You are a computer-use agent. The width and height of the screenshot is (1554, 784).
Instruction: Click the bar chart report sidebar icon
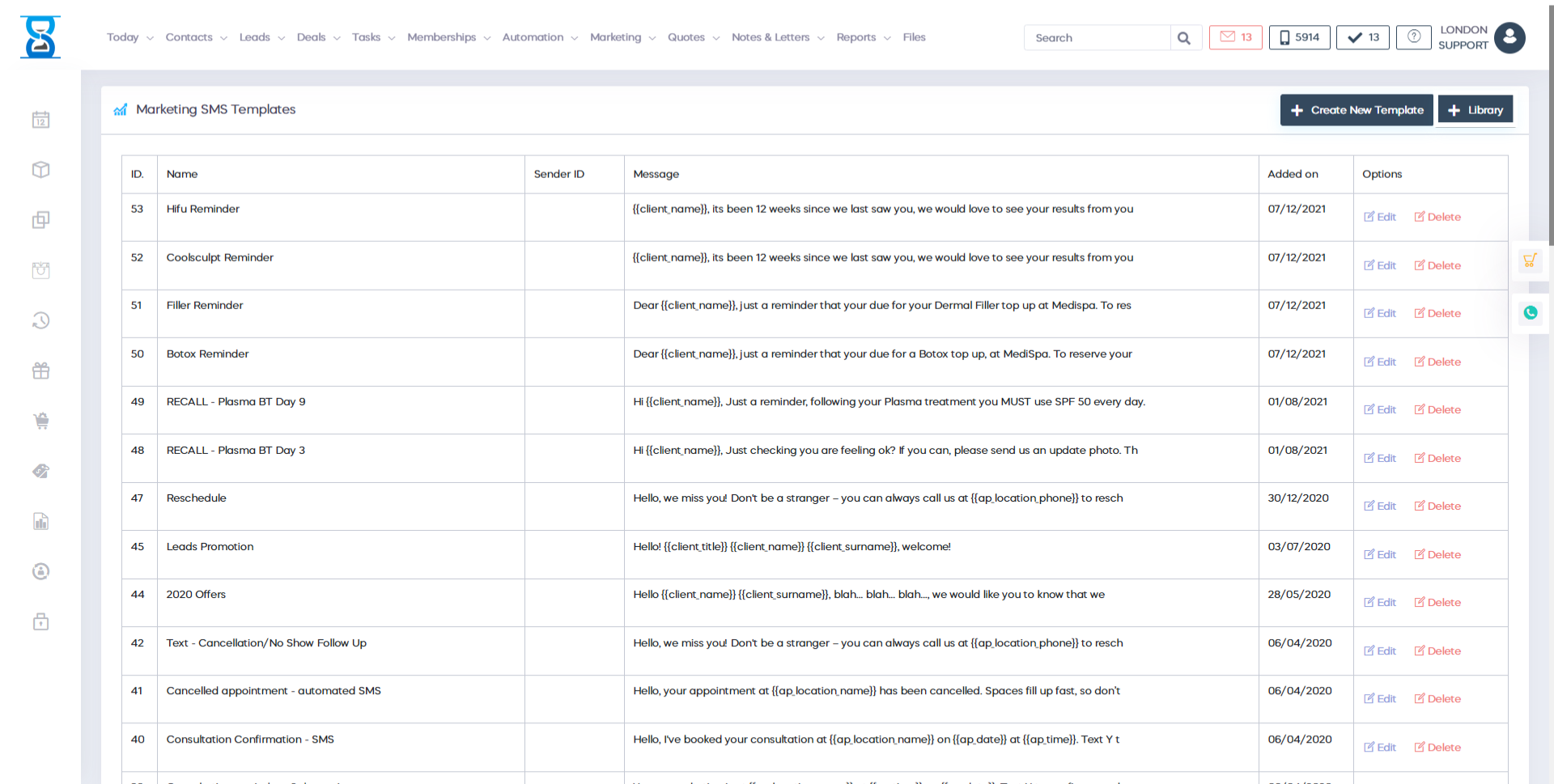click(x=40, y=521)
